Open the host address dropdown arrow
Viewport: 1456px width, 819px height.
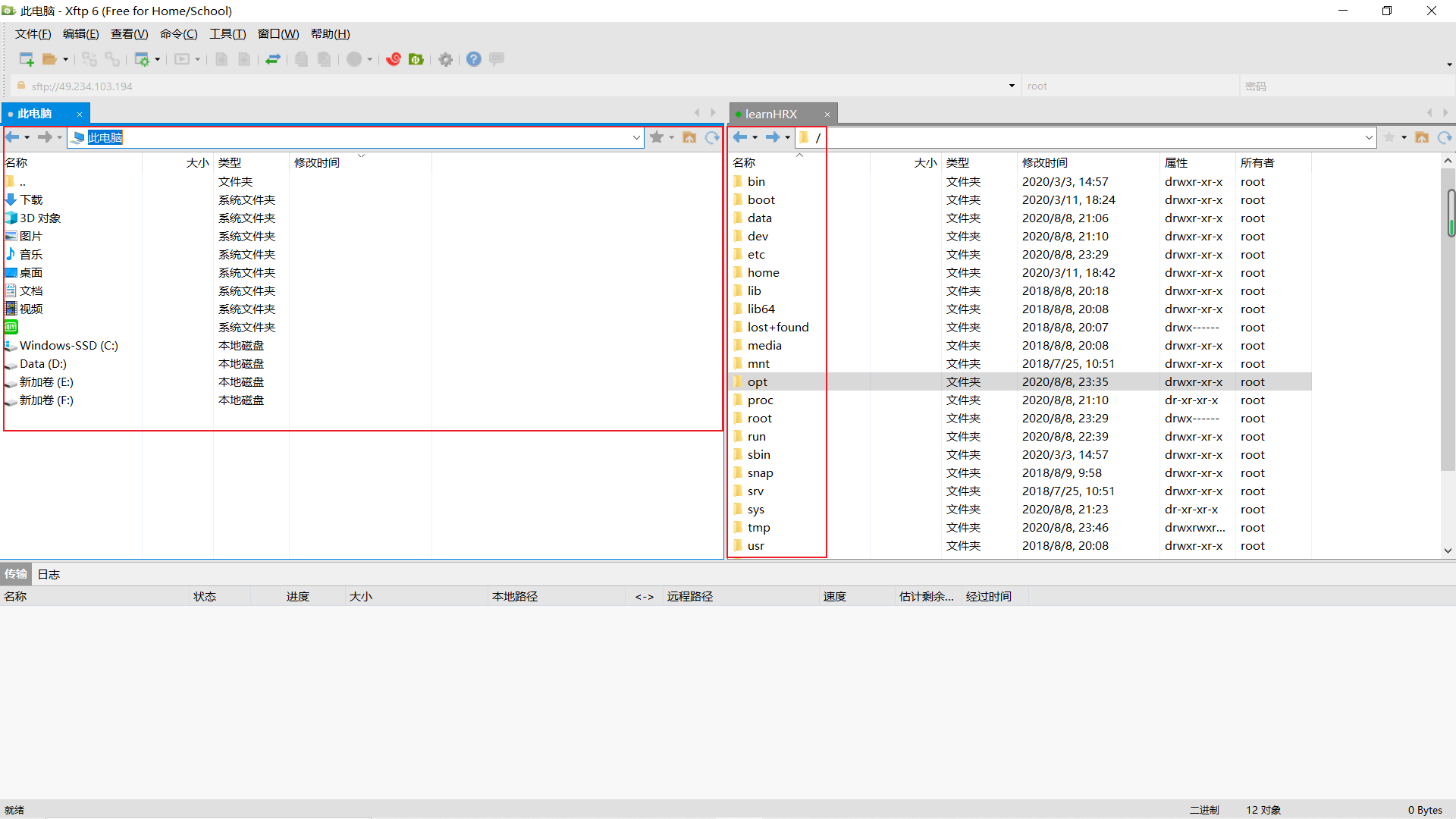[x=1012, y=86]
